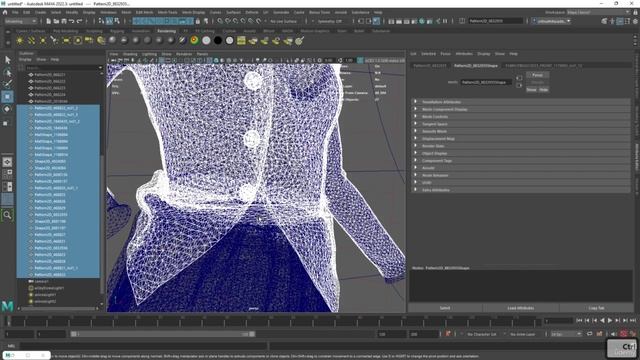Click the Hide button in Attribute Editor
This screenshot has width=640, height=360.
(544, 89)
